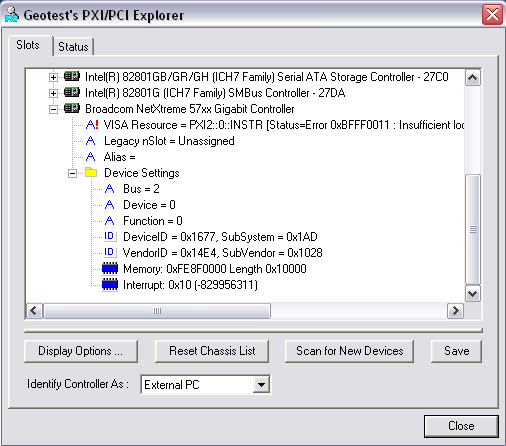Click the vertical scrollbar thumb
The width and height of the screenshot is (506, 446).
point(473,229)
